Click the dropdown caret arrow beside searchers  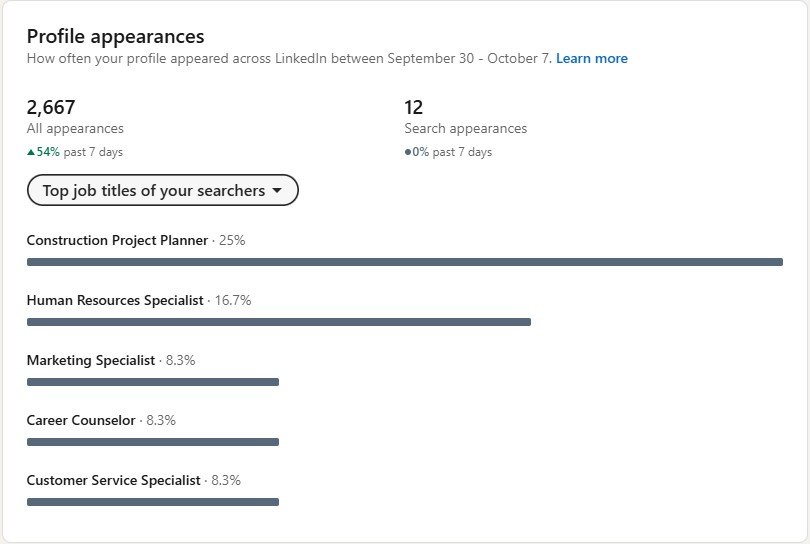pyautogui.click(x=278, y=191)
